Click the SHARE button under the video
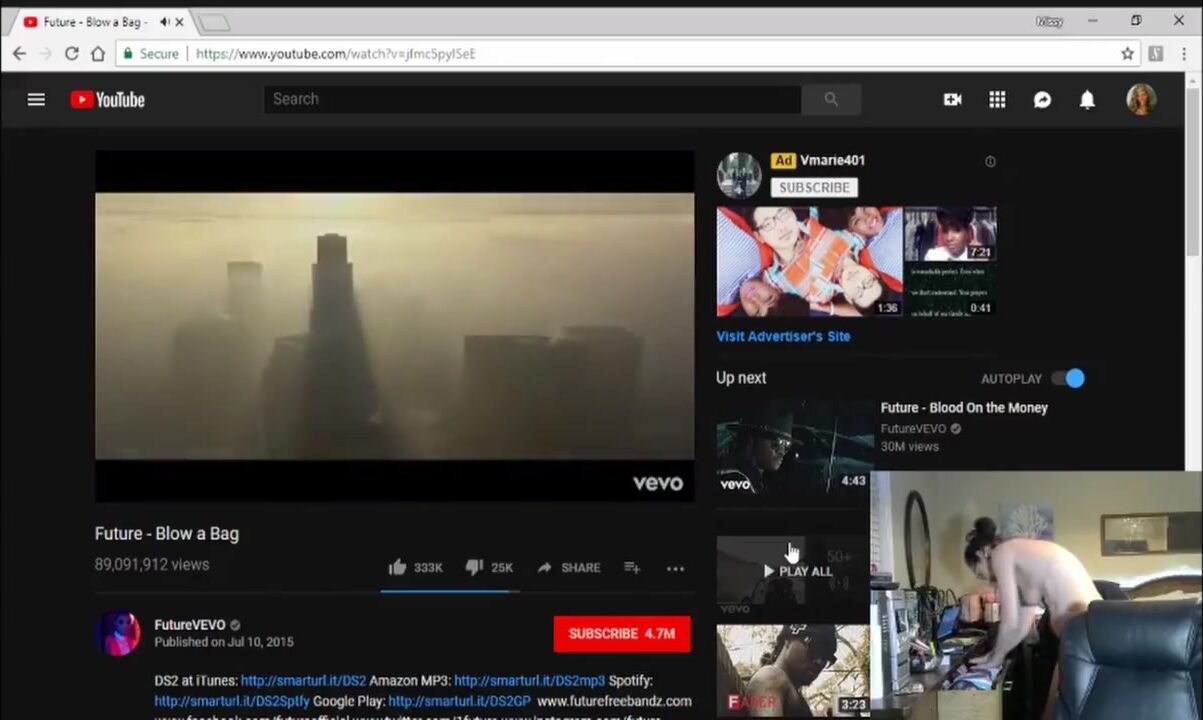Image resolution: width=1203 pixels, height=720 pixels. (x=569, y=567)
